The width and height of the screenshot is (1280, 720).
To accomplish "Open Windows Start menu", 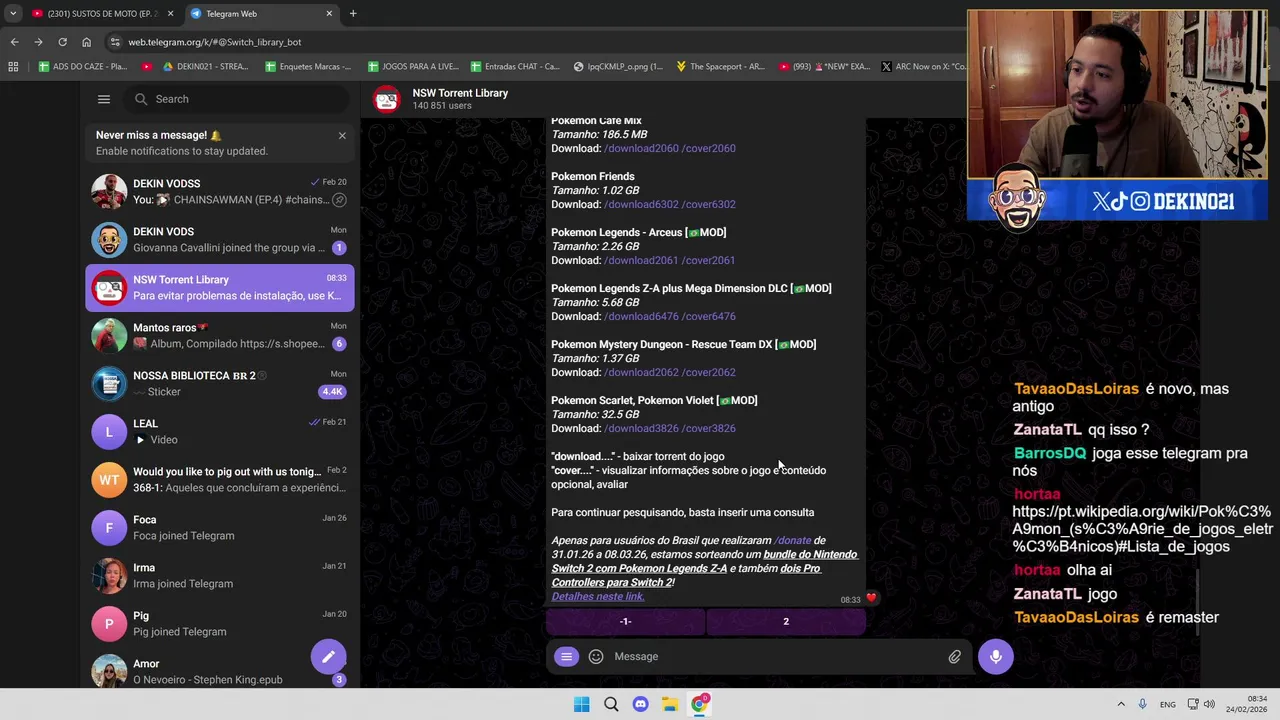I will (581, 704).
